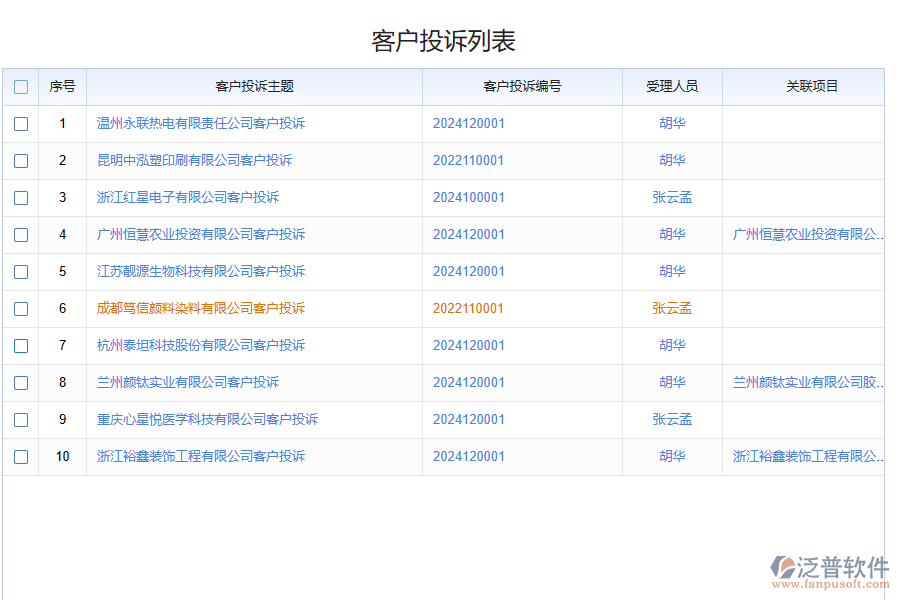The height and width of the screenshot is (600, 900).
Task: Toggle the select-all checkbox in table header
Action: pos(20,87)
